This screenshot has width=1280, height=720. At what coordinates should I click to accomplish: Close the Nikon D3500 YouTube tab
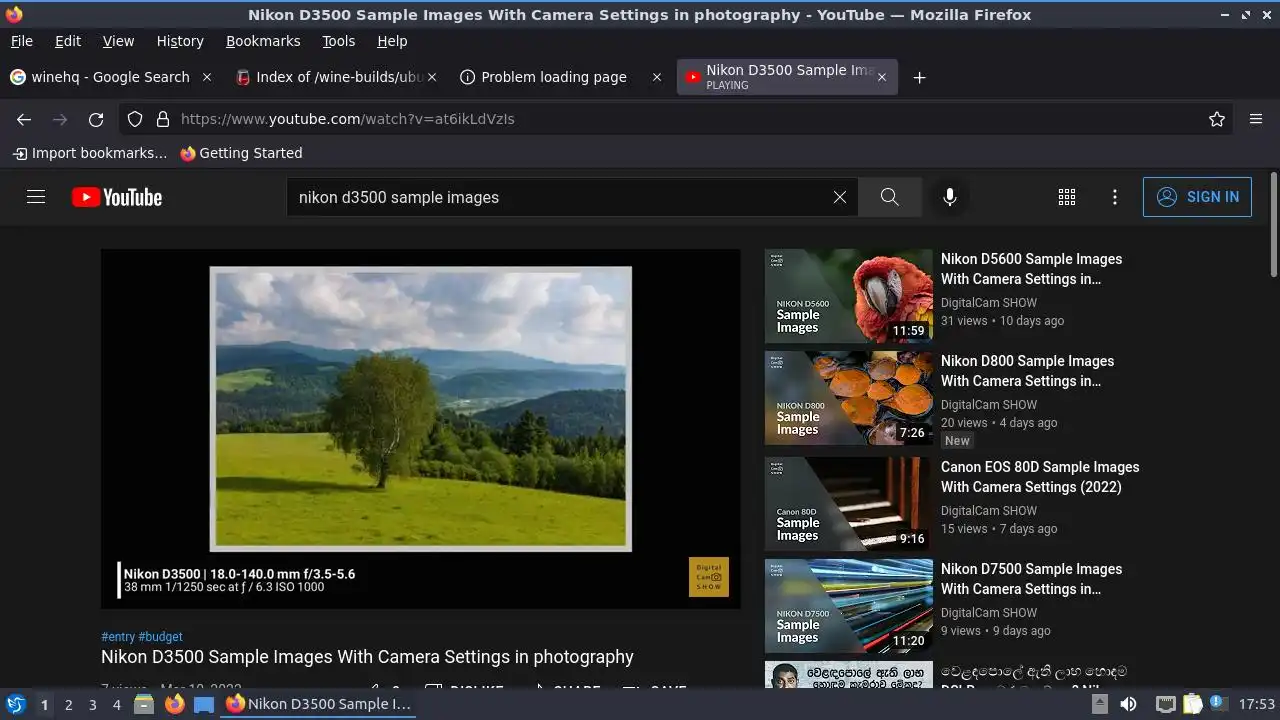[881, 77]
